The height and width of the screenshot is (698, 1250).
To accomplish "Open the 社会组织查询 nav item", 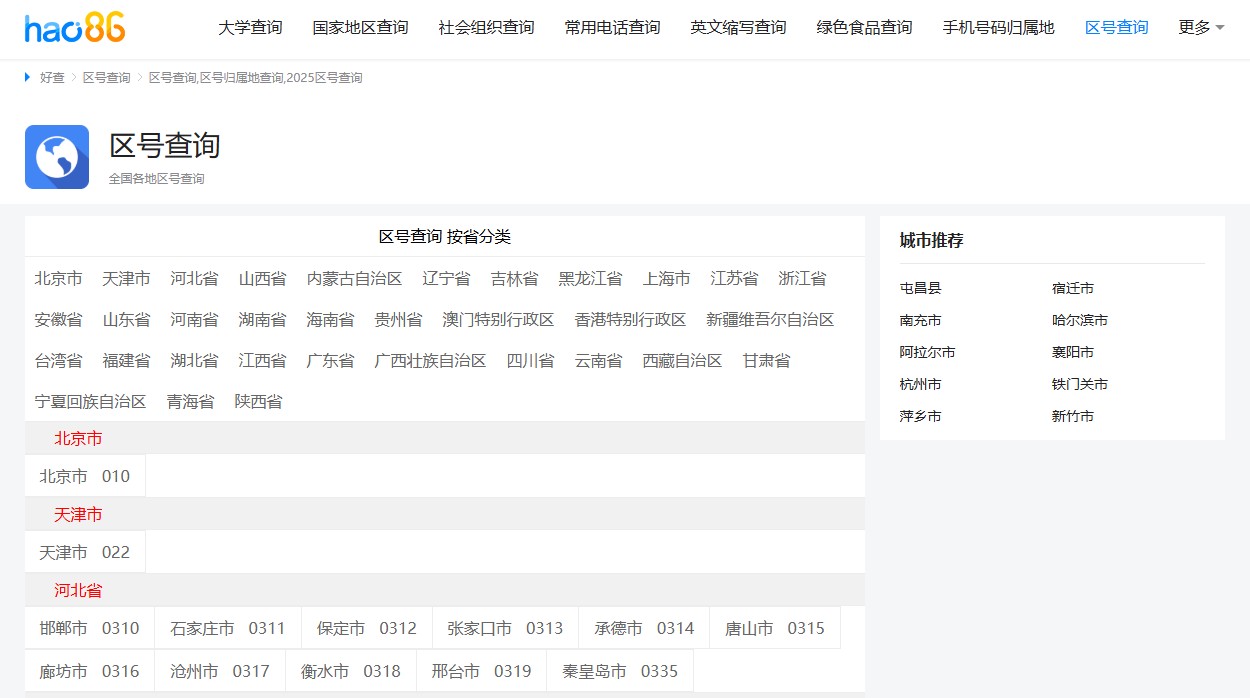I will (x=486, y=28).
